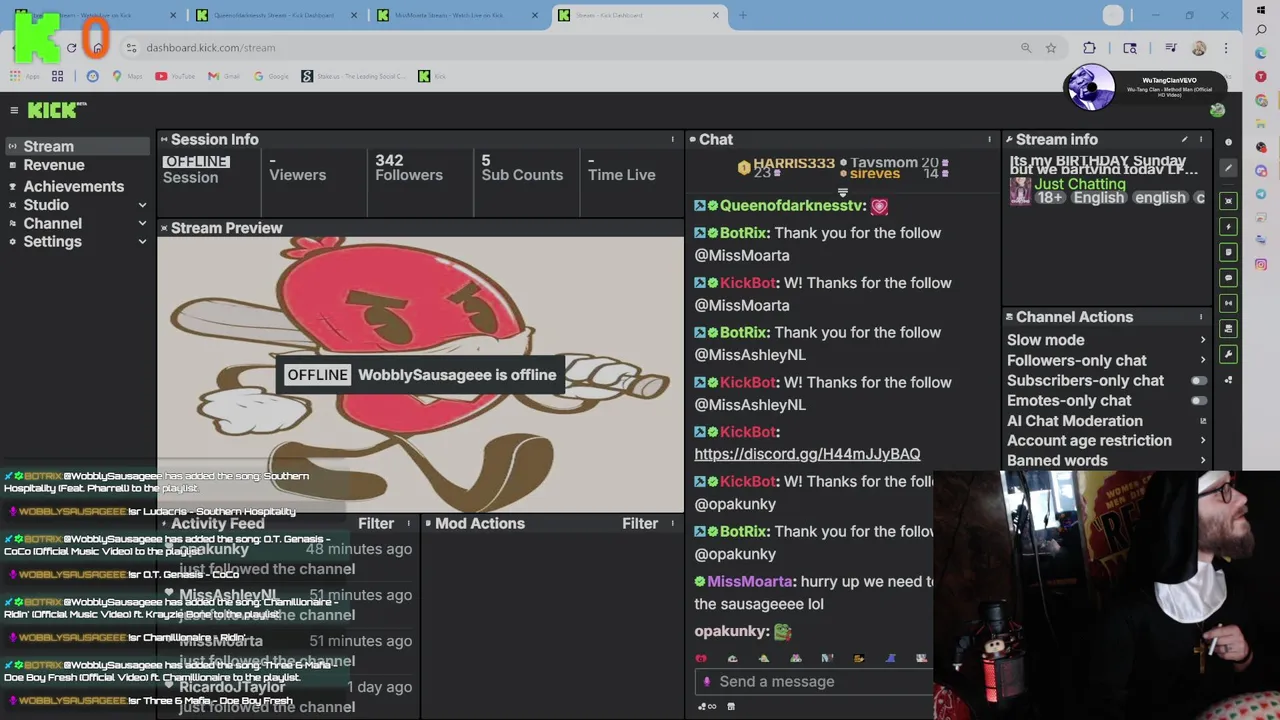Expand the Channel sidebar section
The width and height of the screenshot is (1280, 720).
pos(78,224)
